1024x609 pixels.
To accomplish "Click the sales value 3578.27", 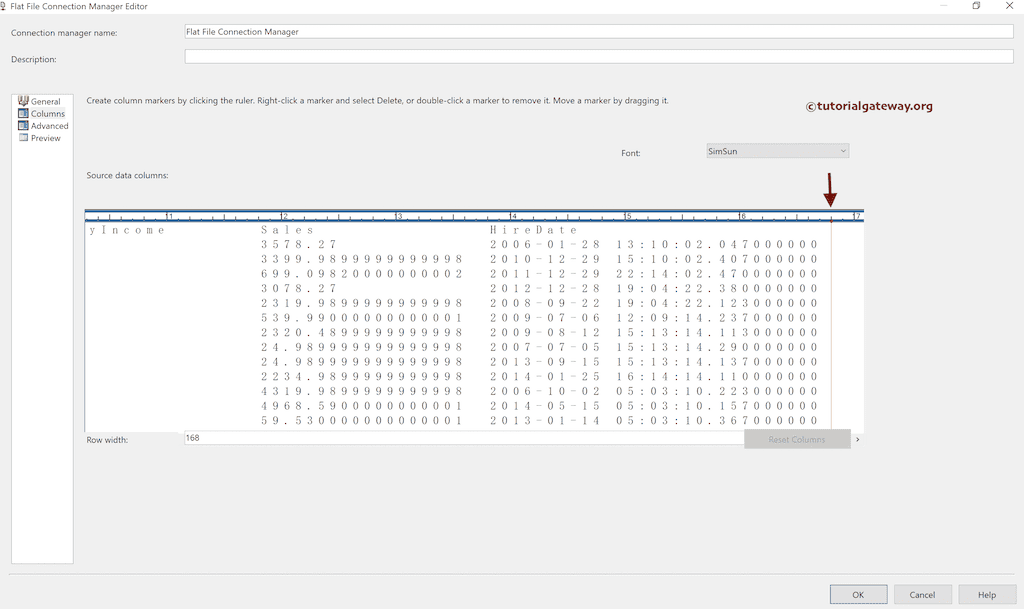I will tap(298, 244).
